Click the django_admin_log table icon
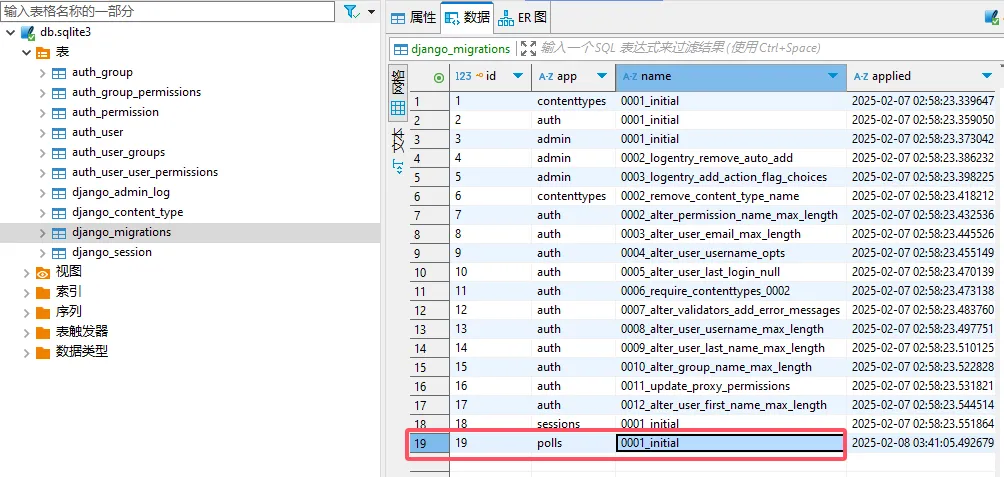The width and height of the screenshot is (1004, 477). tap(59, 193)
